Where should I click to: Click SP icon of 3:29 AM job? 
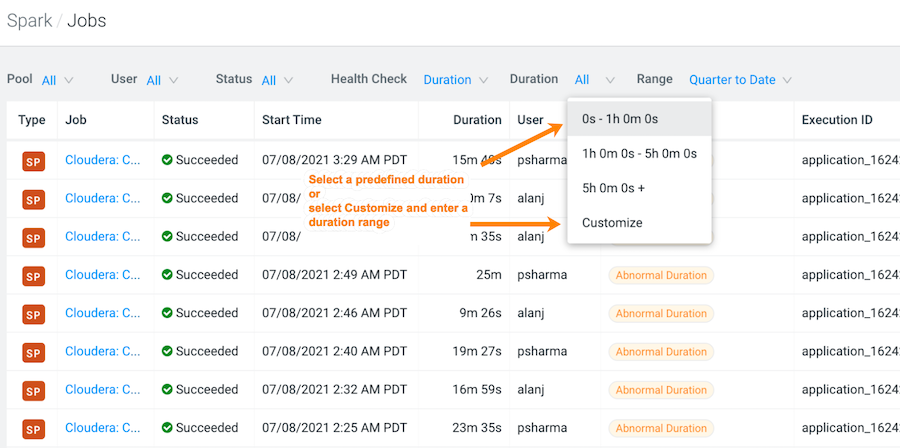(33, 161)
